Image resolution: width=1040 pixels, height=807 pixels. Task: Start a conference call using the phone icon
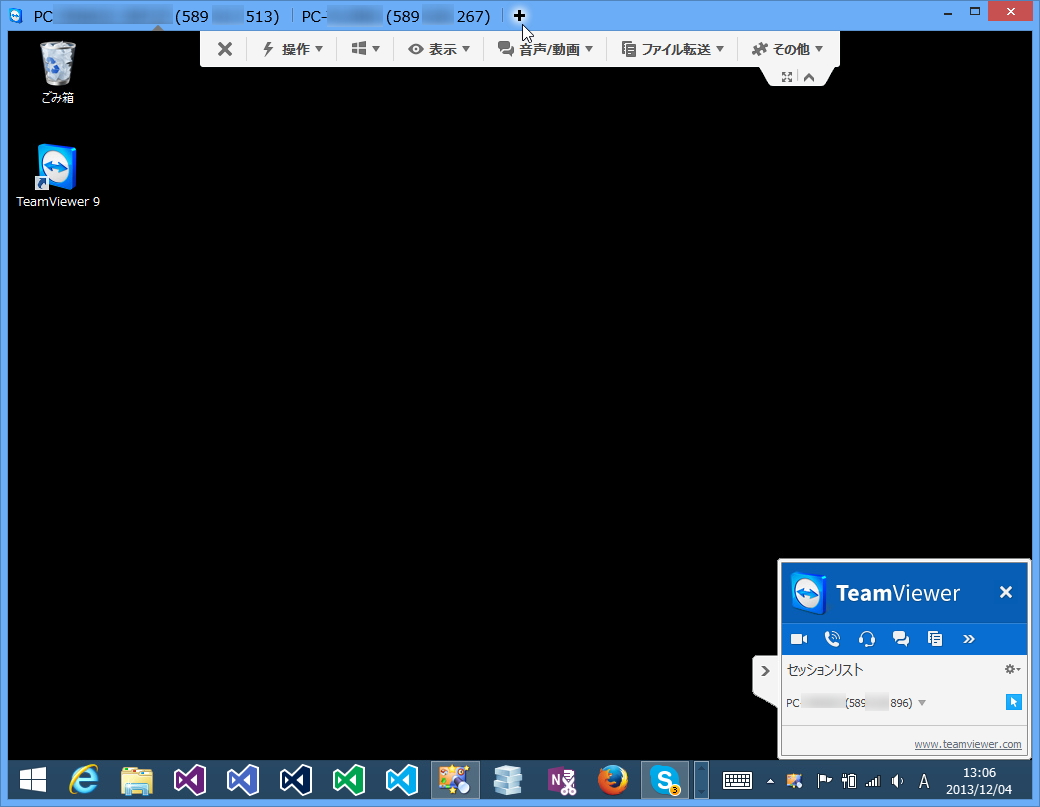point(832,639)
